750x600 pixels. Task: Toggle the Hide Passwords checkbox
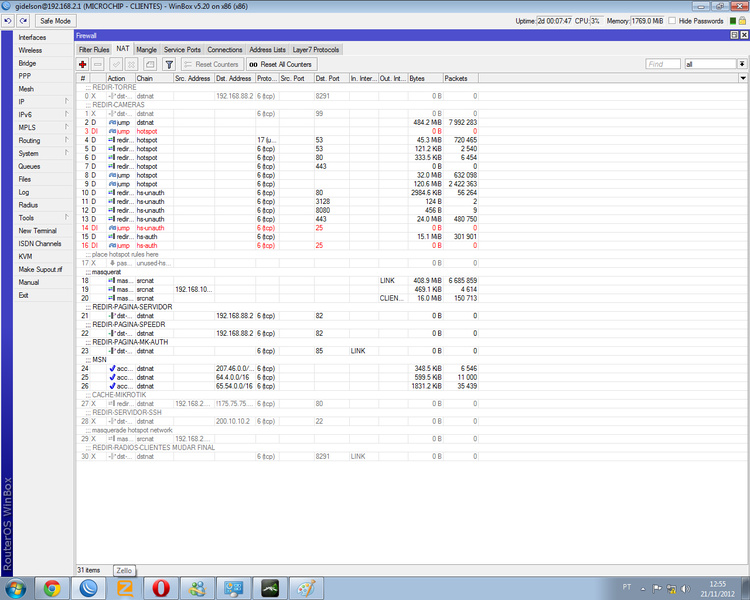pyautogui.click(x=672, y=21)
